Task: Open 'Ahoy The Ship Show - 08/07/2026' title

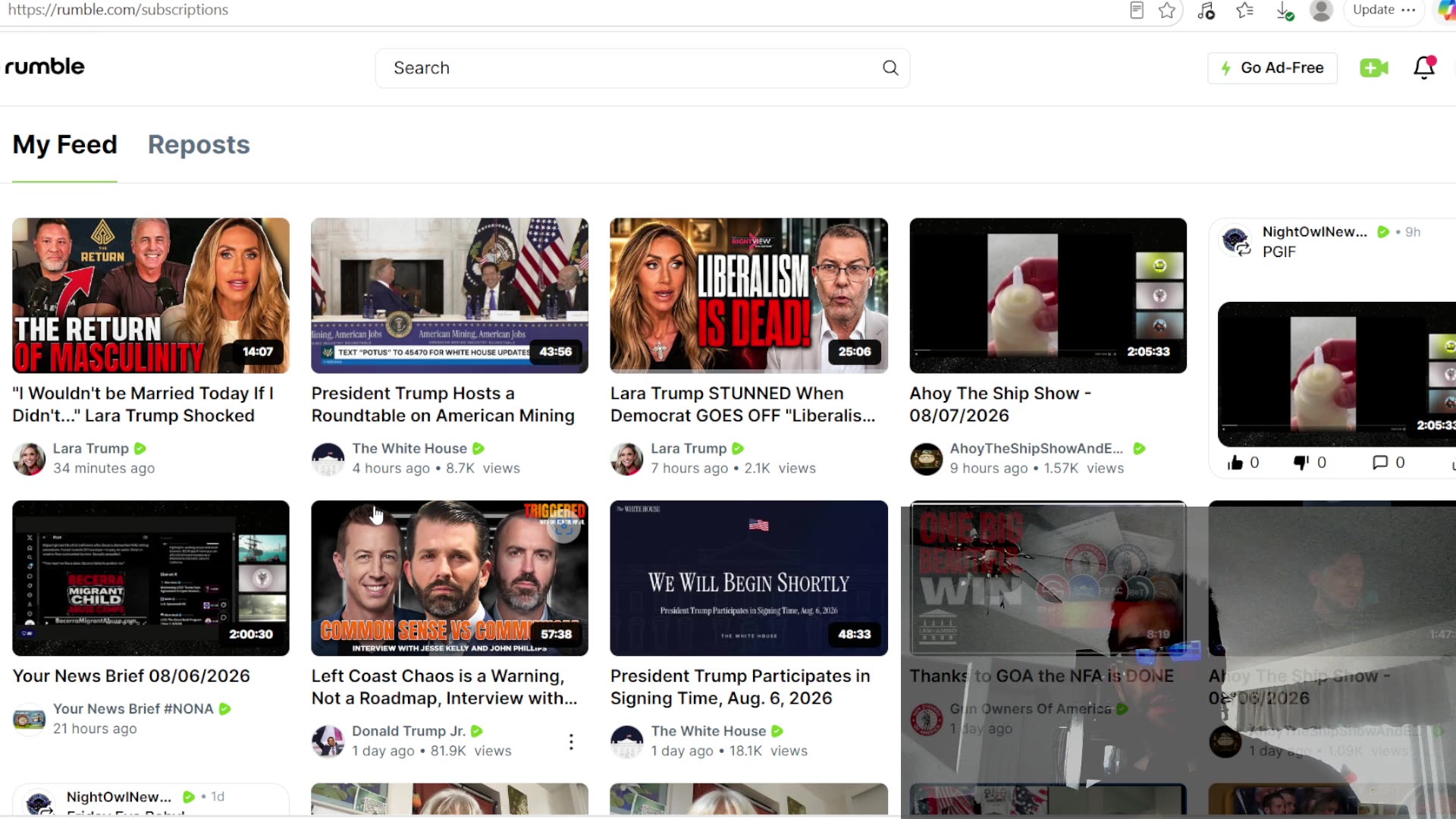Action: point(999,404)
